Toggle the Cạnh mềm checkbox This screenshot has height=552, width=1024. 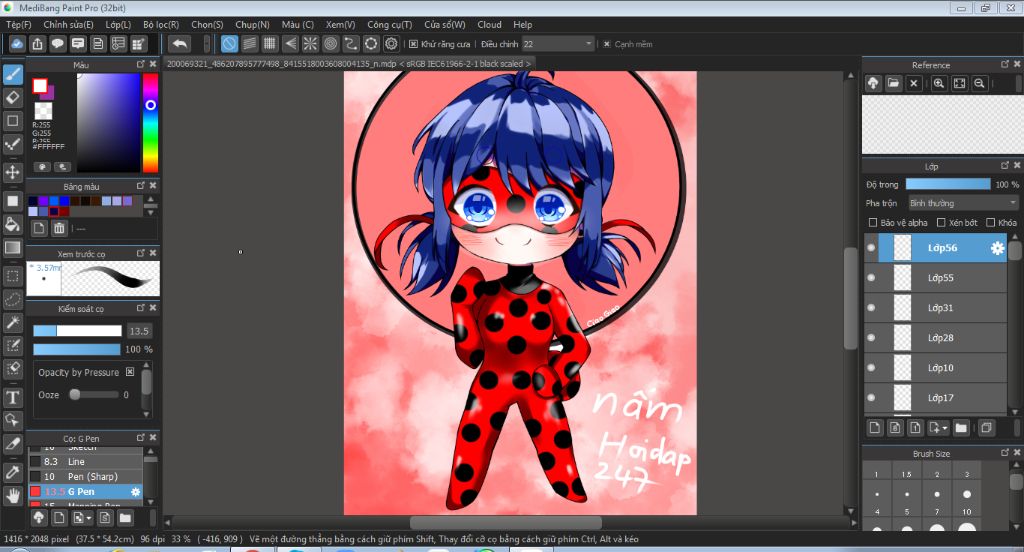coord(607,44)
